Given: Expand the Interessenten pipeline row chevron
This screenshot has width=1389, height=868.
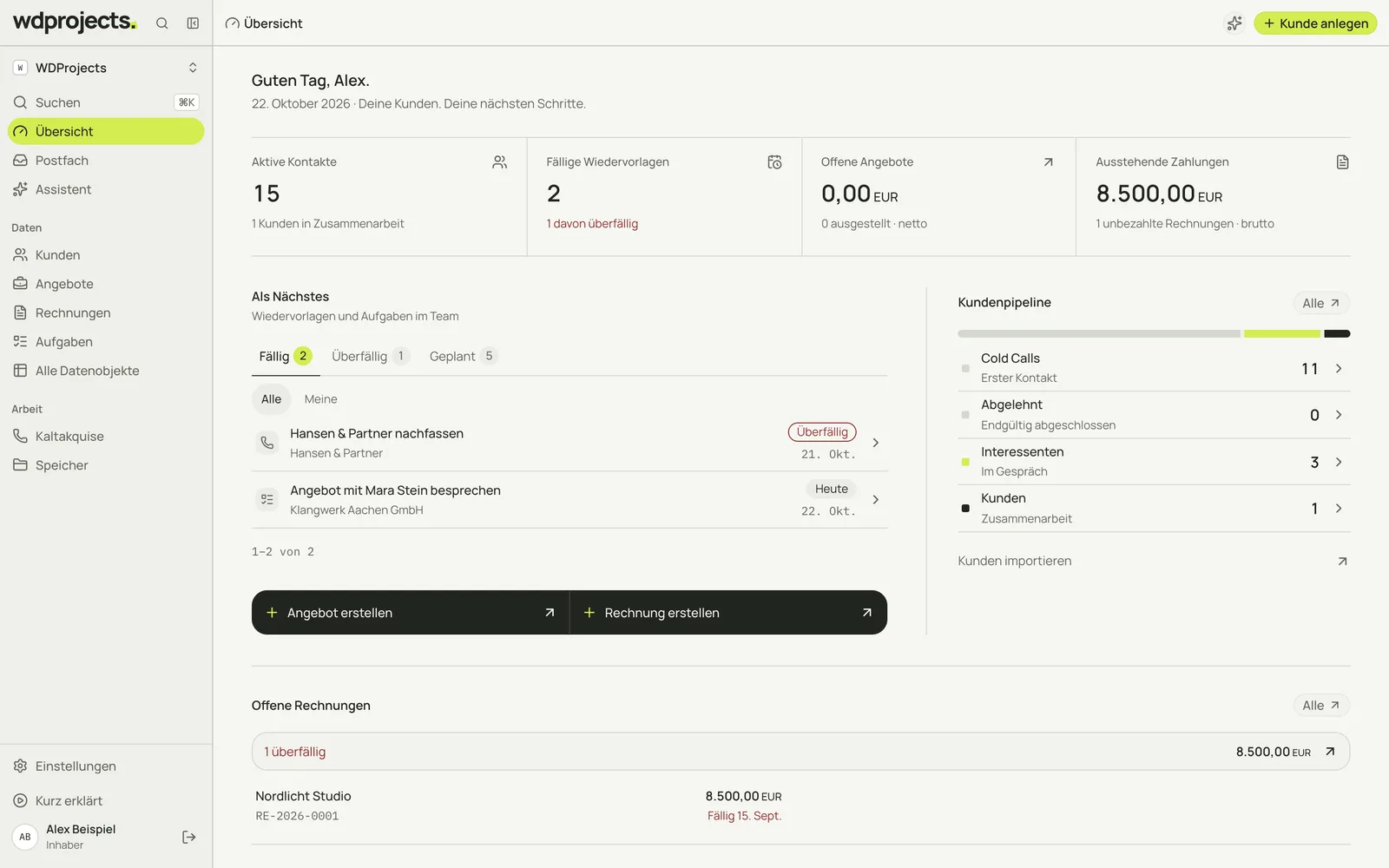Looking at the screenshot, I should click(1339, 462).
